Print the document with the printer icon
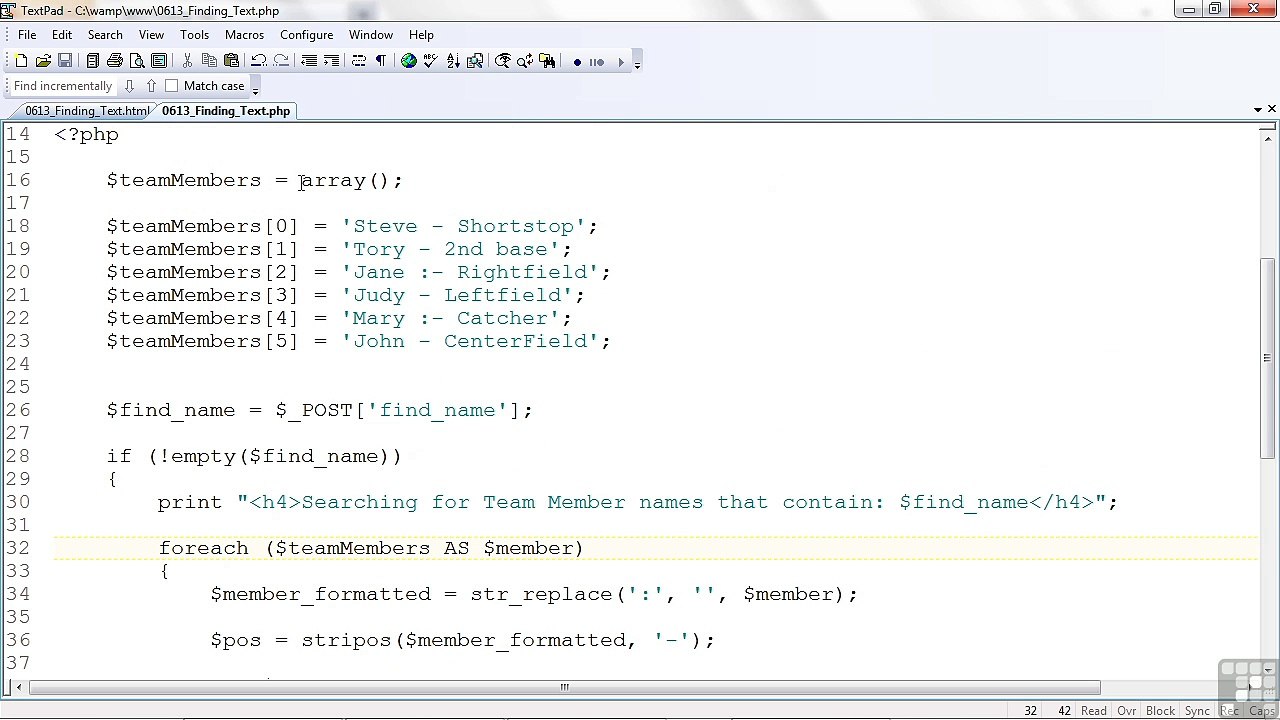 point(114,61)
